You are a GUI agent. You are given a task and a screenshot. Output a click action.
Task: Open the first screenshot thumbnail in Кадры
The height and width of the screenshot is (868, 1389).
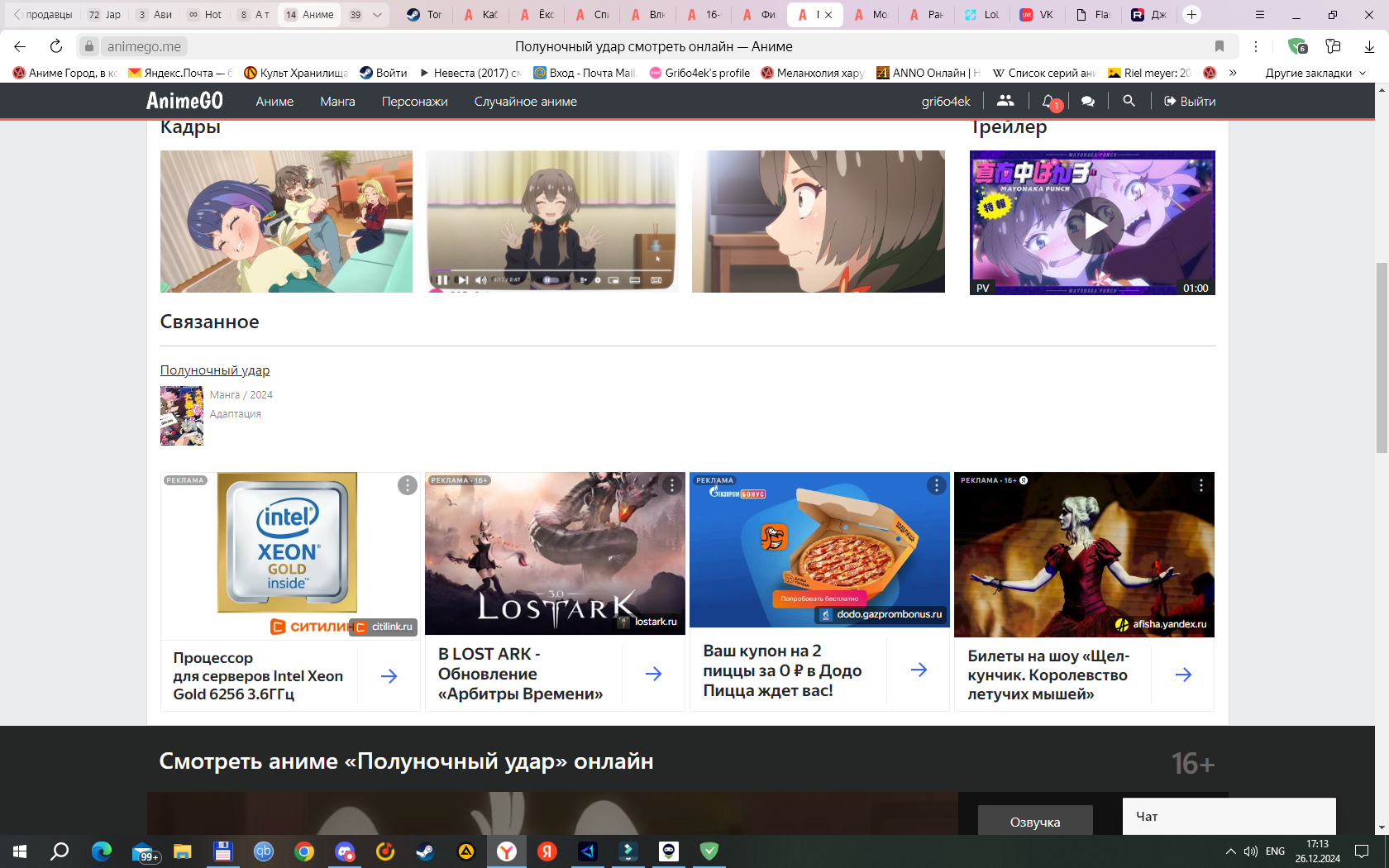click(286, 222)
